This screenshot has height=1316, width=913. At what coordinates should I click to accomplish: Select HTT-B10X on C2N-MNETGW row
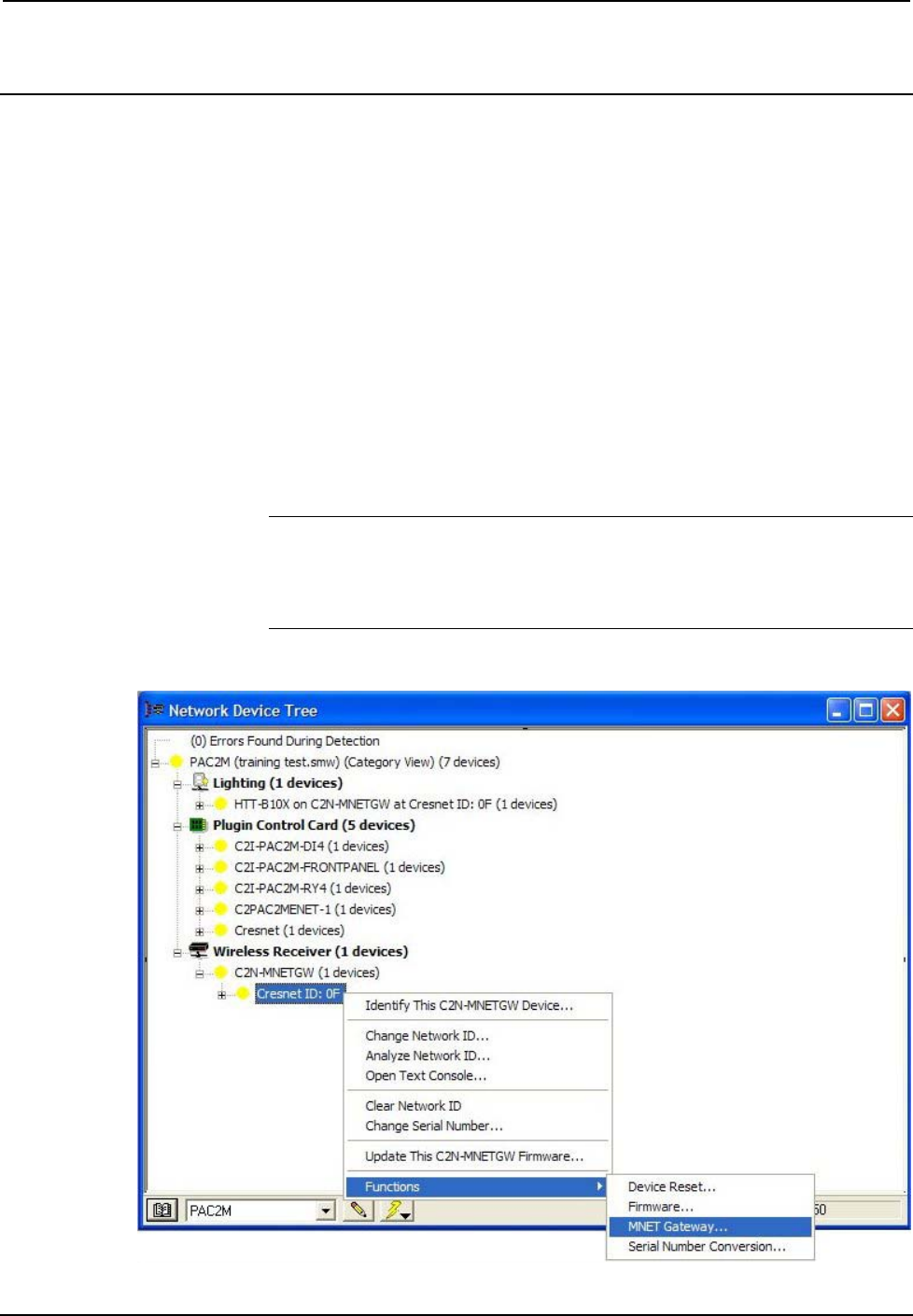coord(396,804)
